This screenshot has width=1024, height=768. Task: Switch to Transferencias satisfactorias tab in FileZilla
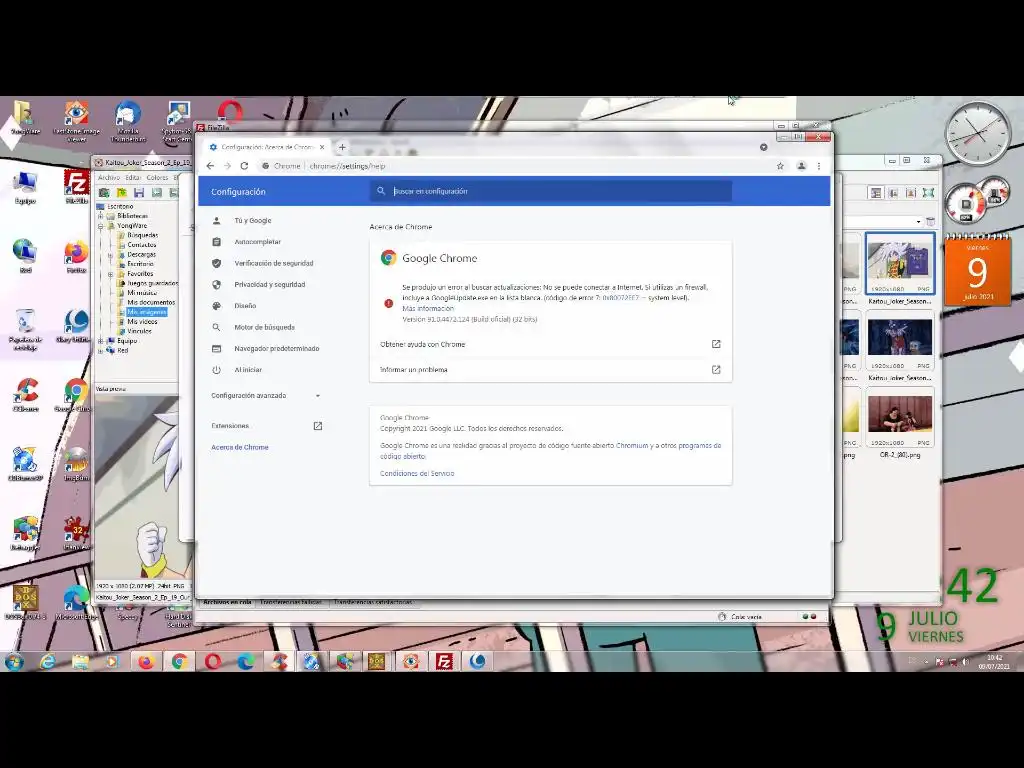(373, 602)
